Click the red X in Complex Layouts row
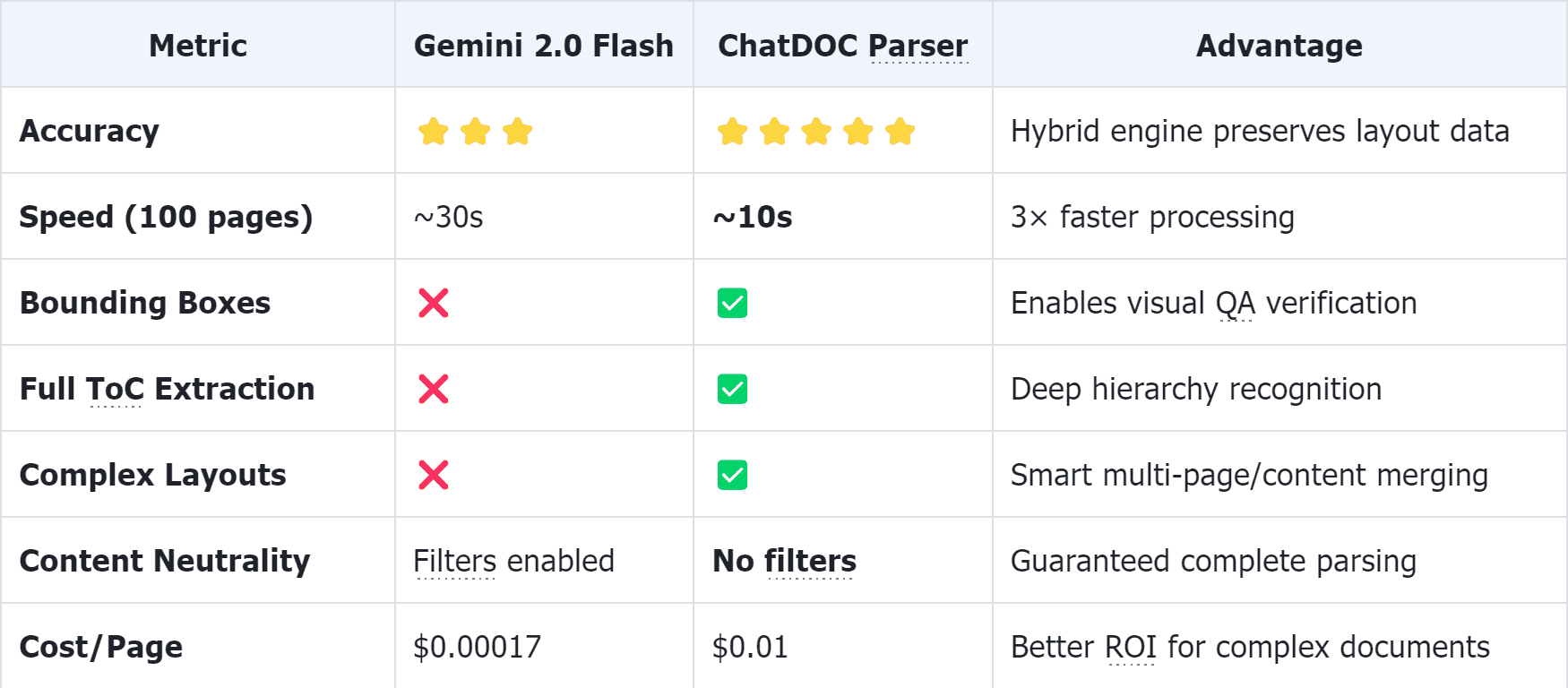Screen dimensions: 1568x688 (x=434, y=475)
